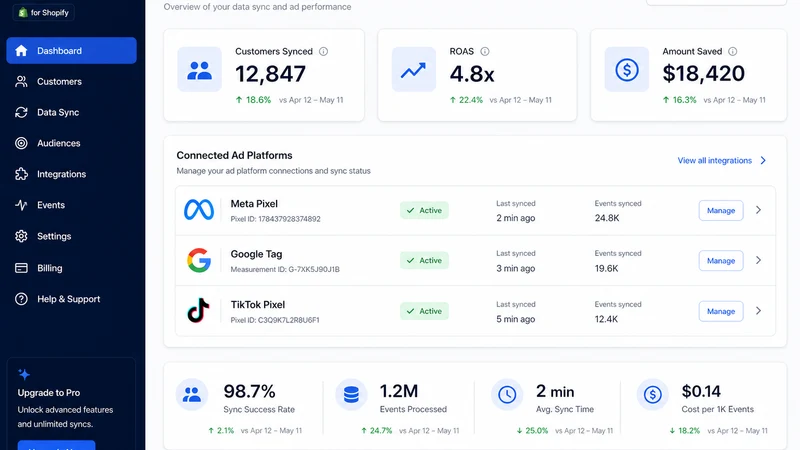Click the database icon for Events Processed
The image size is (800, 450).
351,394
